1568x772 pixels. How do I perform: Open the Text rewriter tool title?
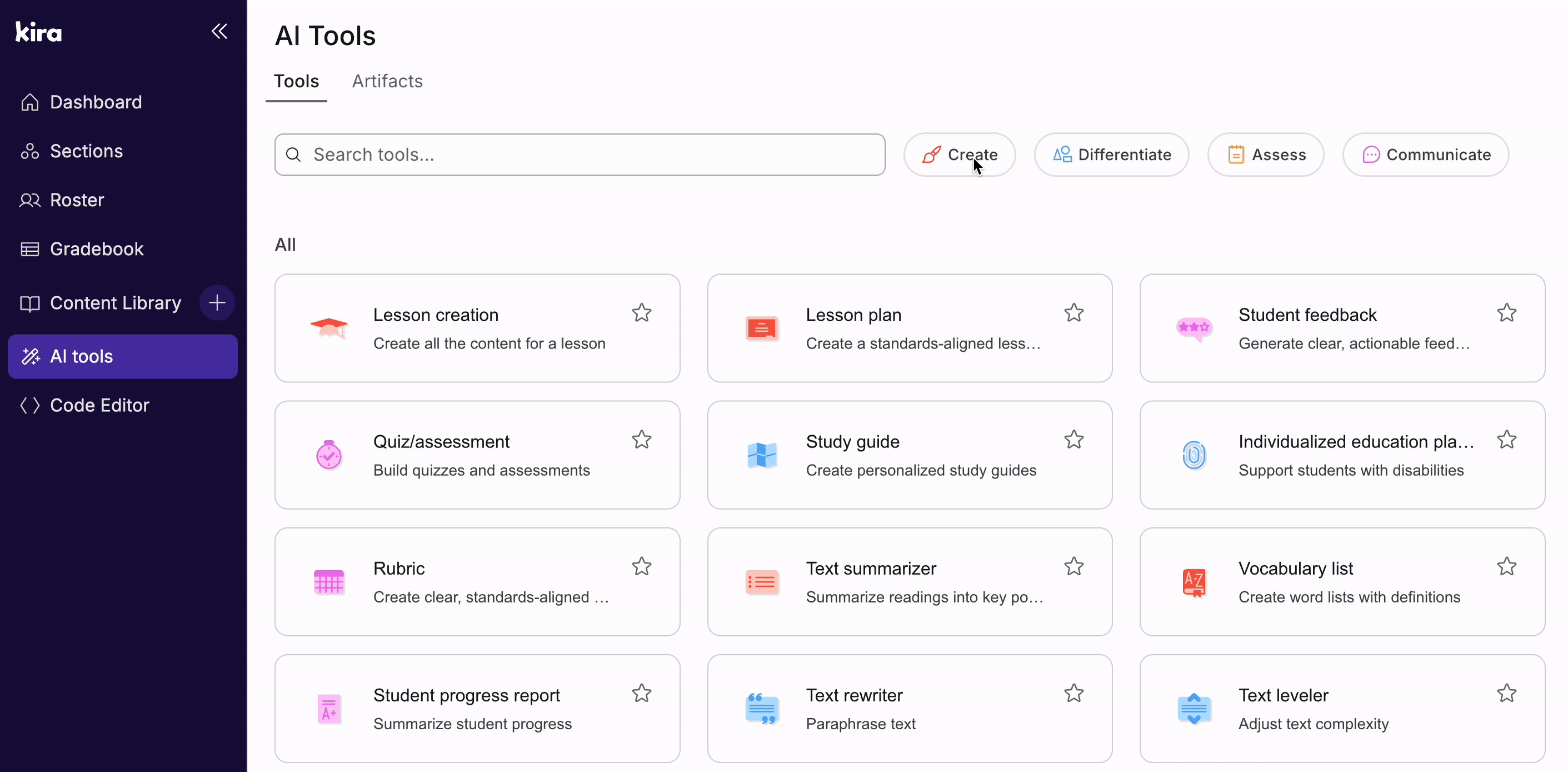pyautogui.click(x=854, y=695)
